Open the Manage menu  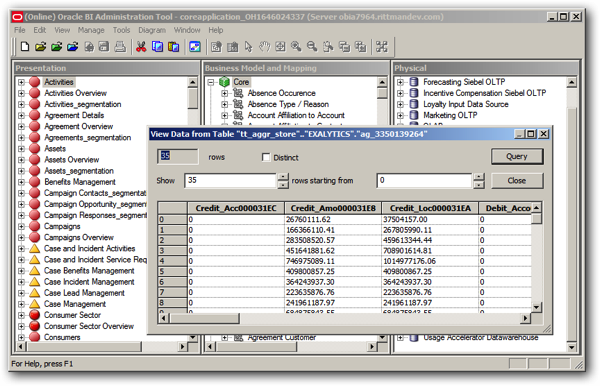tap(91, 30)
